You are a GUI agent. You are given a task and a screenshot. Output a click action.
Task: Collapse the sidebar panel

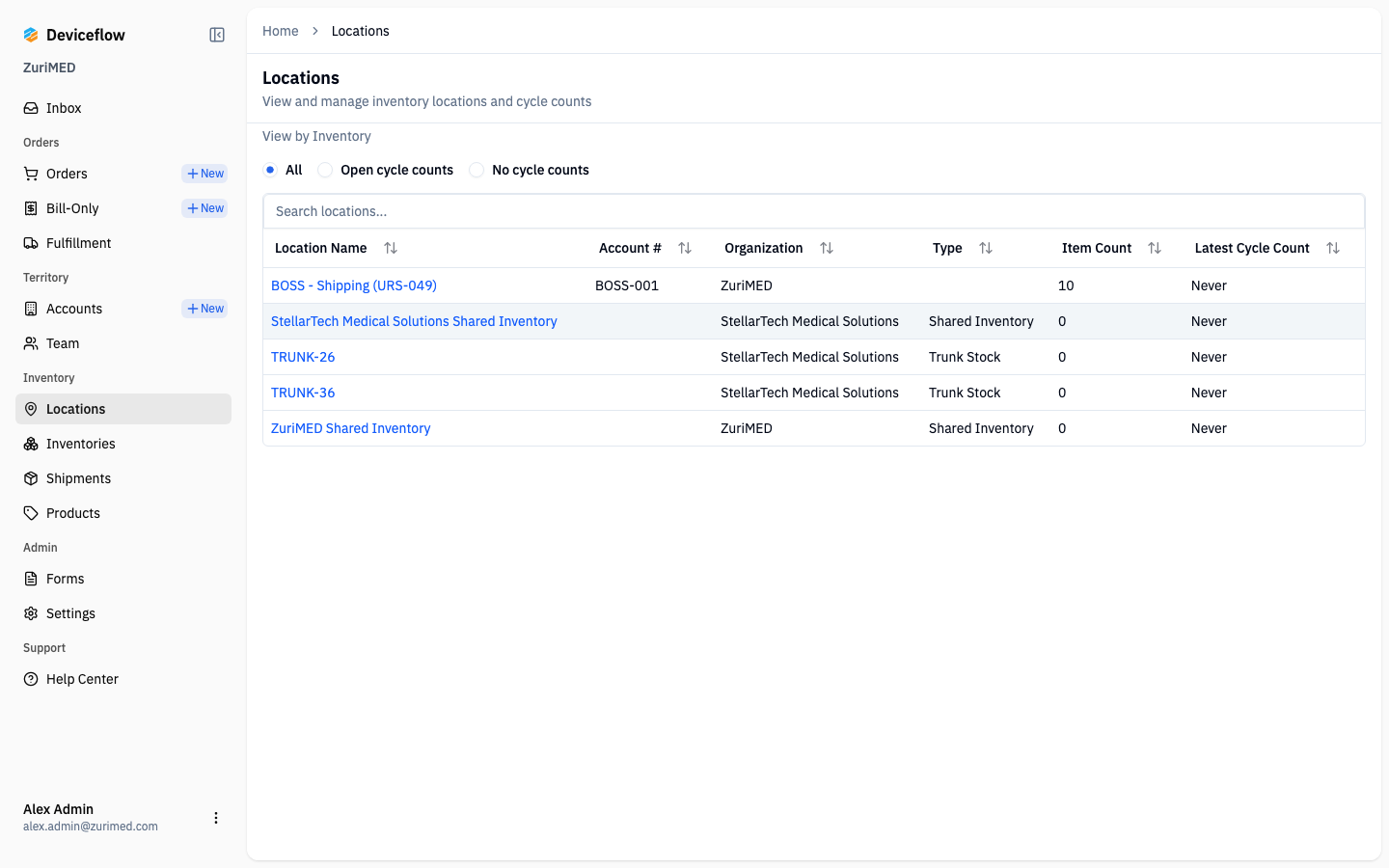pyautogui.click(x=217, y=35)
